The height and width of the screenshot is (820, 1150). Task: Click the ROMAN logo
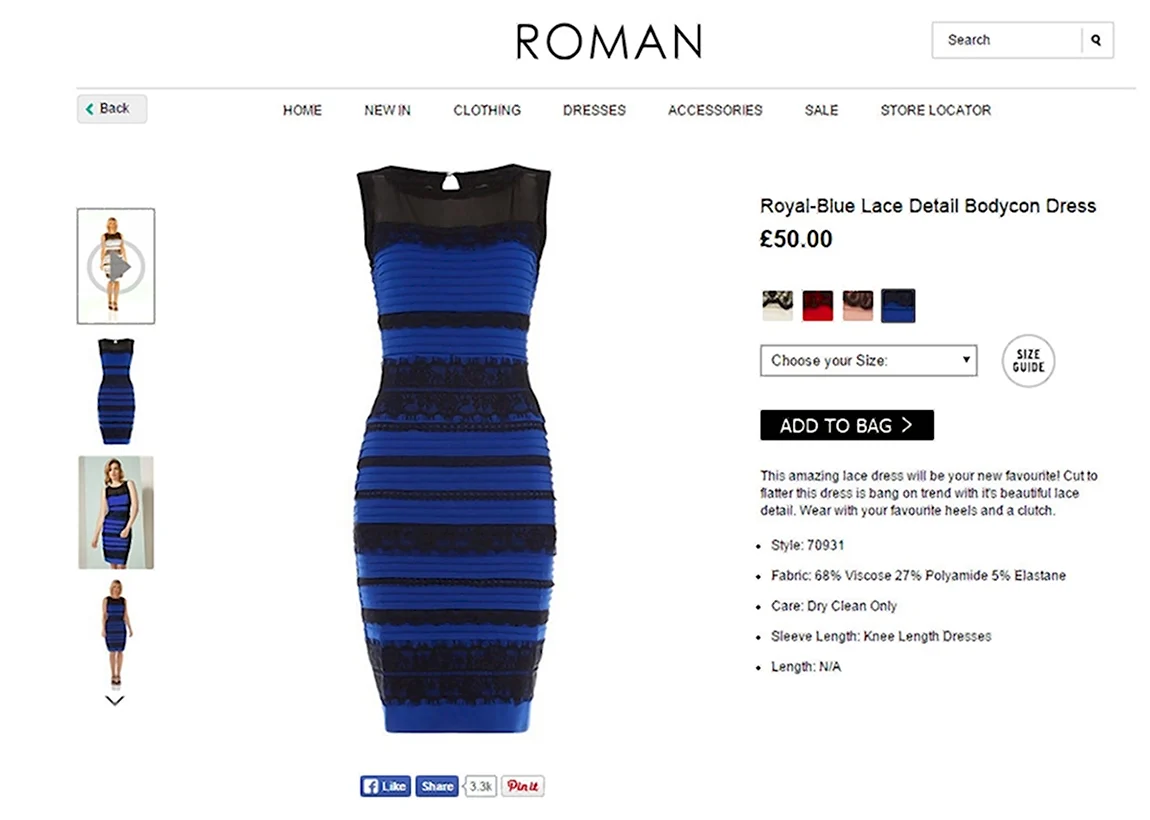[x=609, y=41]
